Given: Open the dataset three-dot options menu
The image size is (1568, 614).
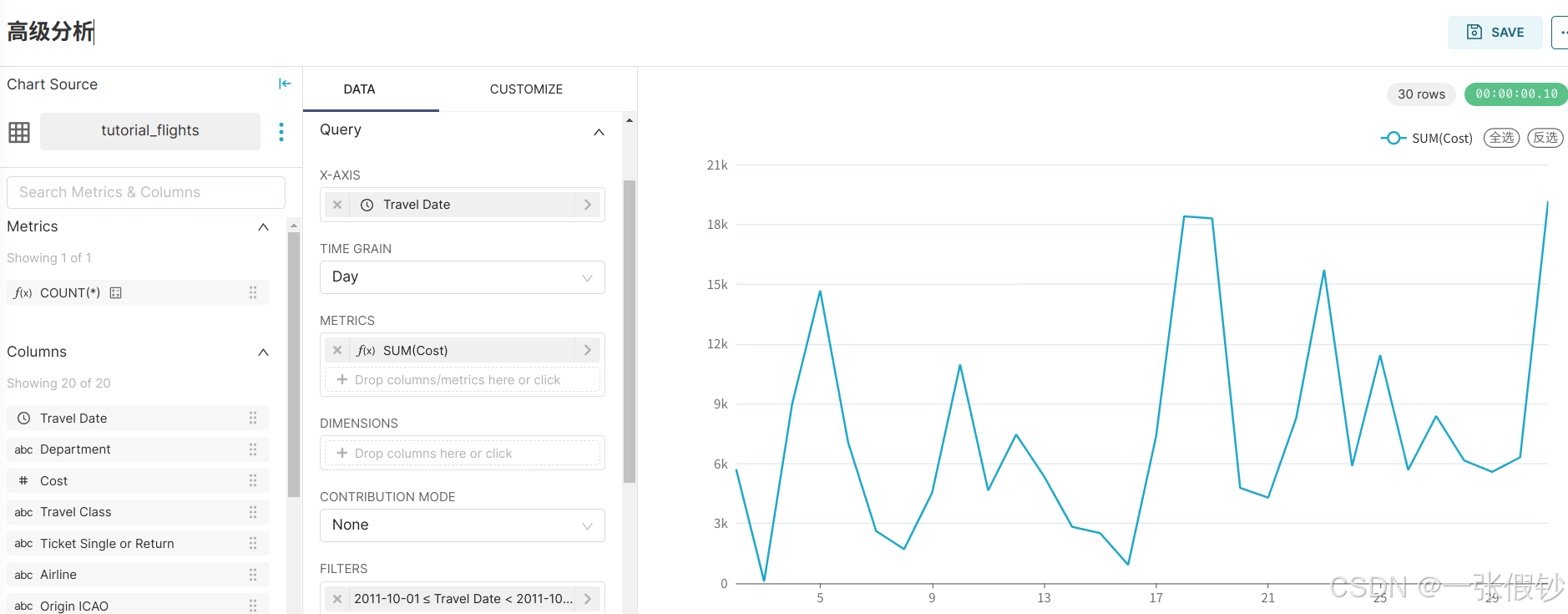Looking at the screenshot, I should (x=281, y=132).
